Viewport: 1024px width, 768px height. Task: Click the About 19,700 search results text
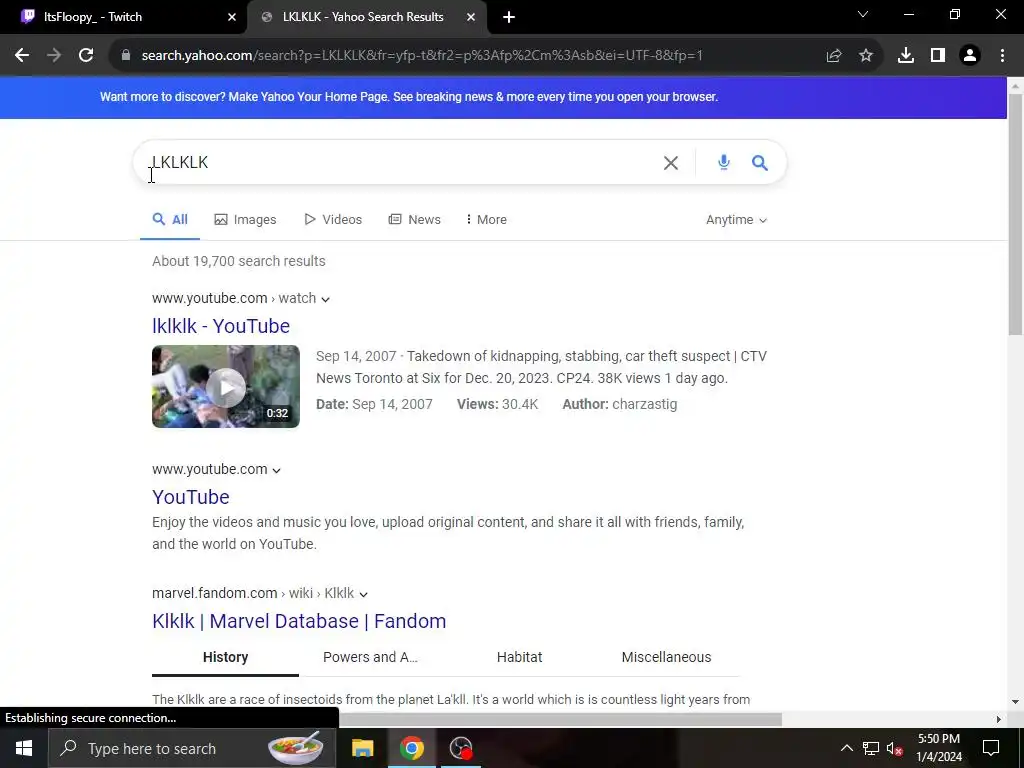pyautogui.click(x=238, y=261)
